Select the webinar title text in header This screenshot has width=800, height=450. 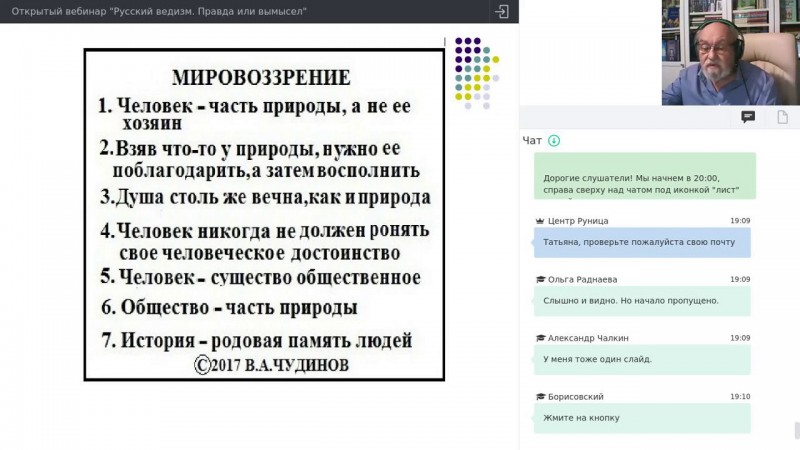coord(159,11)
